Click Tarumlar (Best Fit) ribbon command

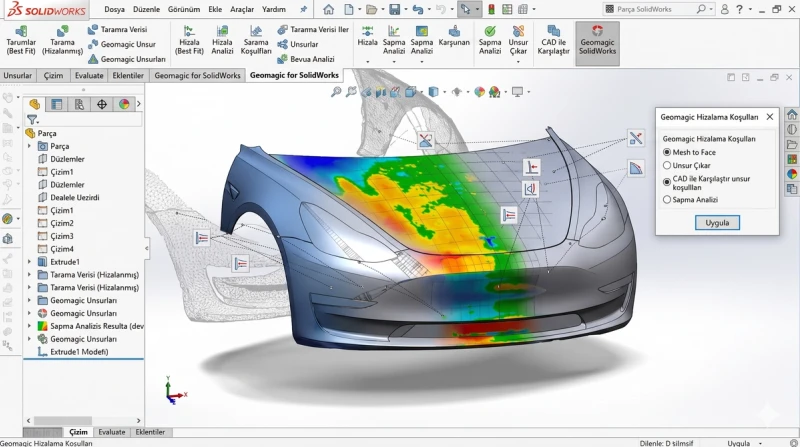pyautogui.click(x=21, y=40)
